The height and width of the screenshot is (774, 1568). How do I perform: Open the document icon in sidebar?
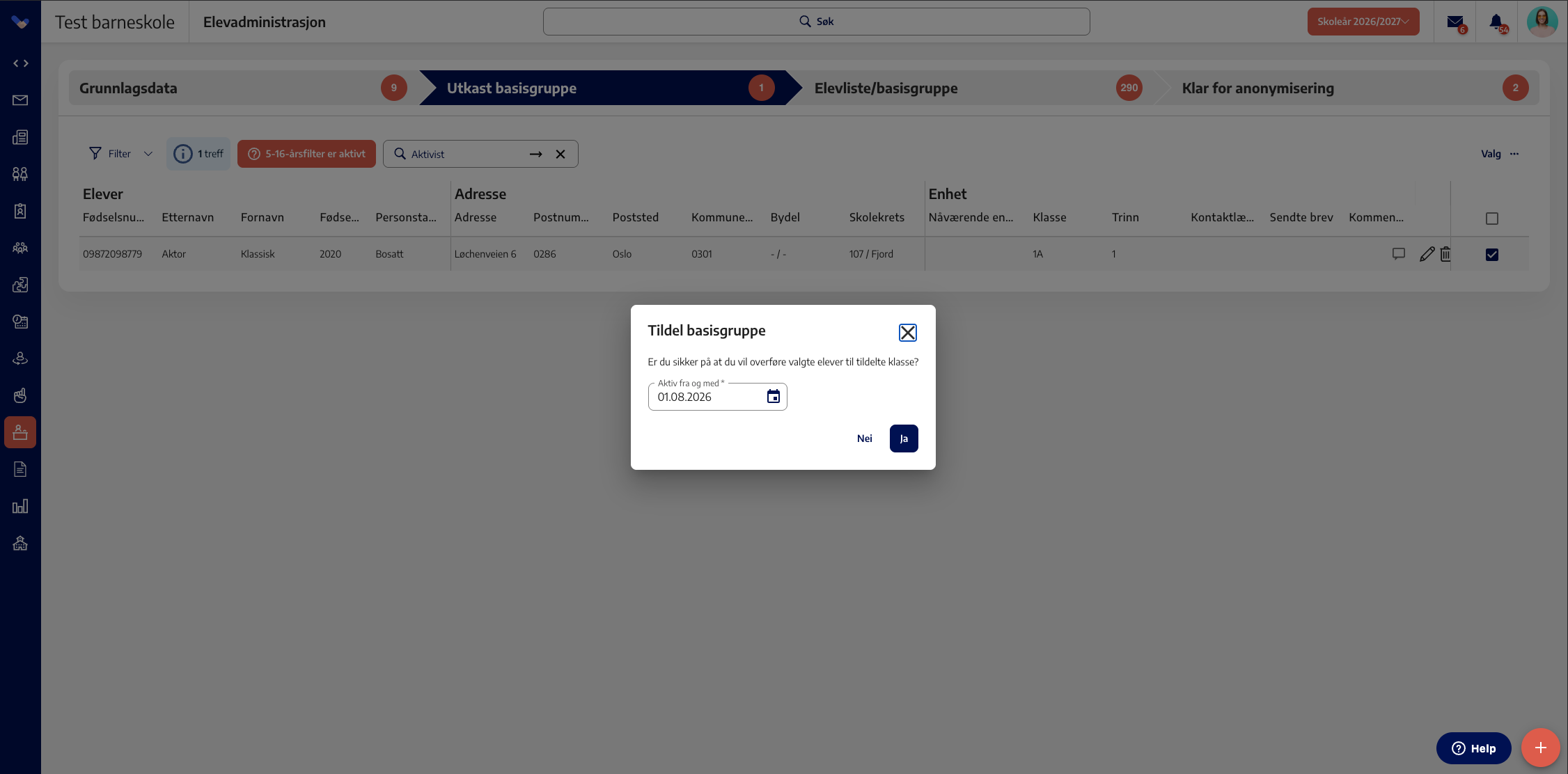tap(20, 469)
